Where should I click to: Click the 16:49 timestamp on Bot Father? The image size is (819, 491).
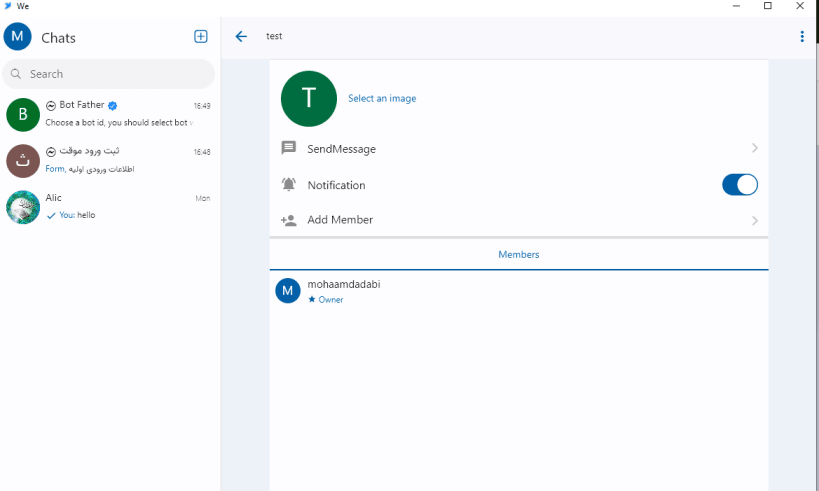point(202,106)
